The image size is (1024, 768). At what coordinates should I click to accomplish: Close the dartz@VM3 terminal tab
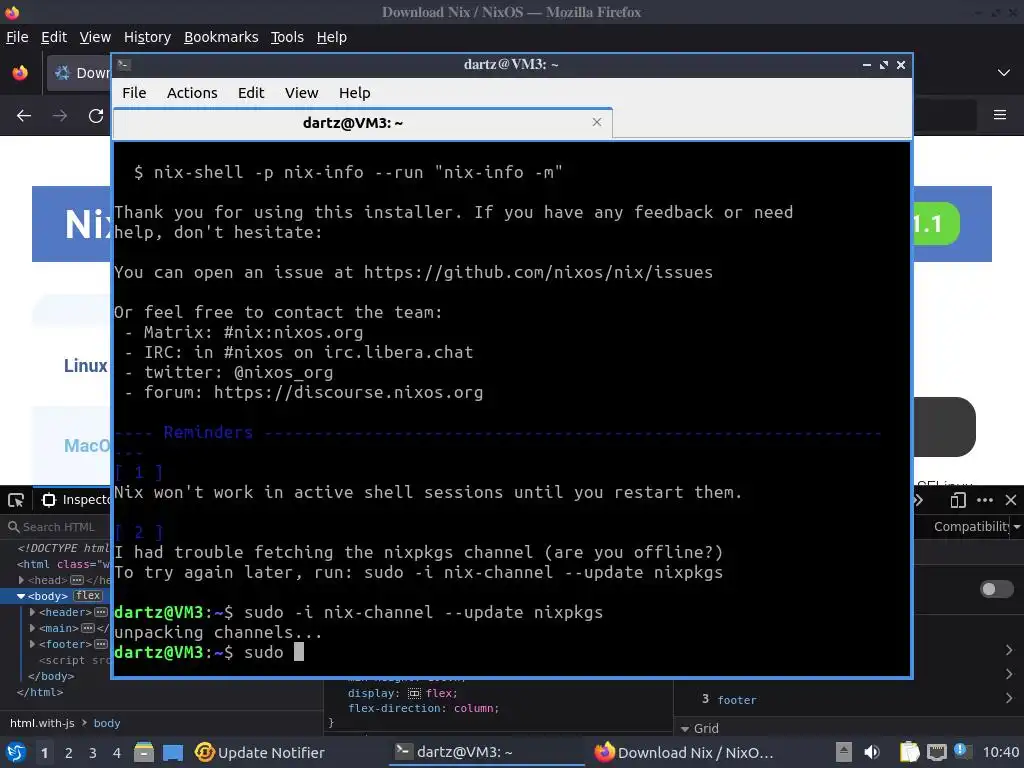coord(596,122)
